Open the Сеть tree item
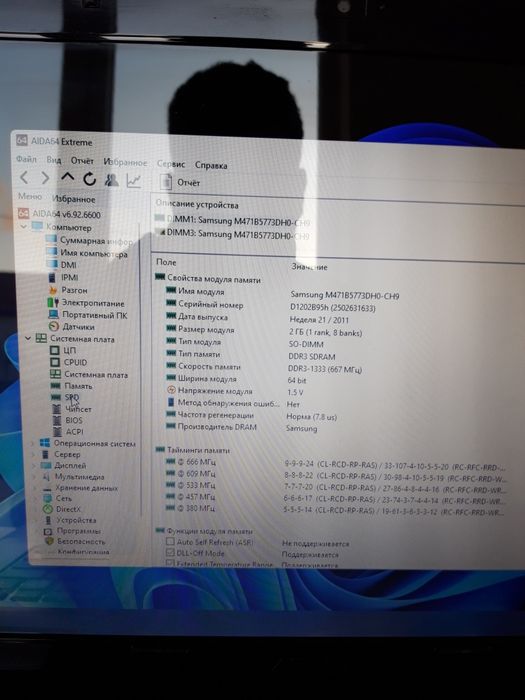Screen dimensions: 525x700 [57, 498]
